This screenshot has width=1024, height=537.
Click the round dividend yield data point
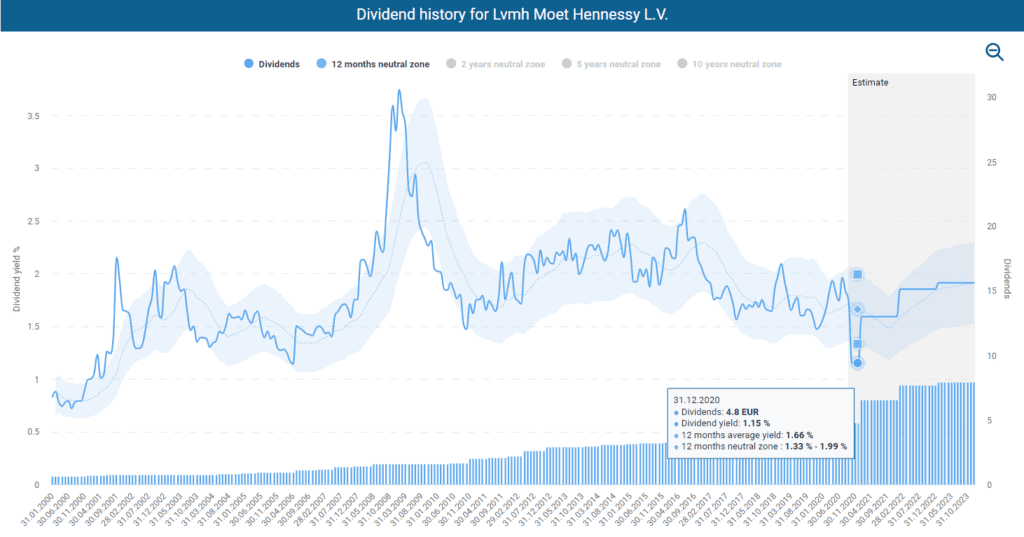coord(857,363)
